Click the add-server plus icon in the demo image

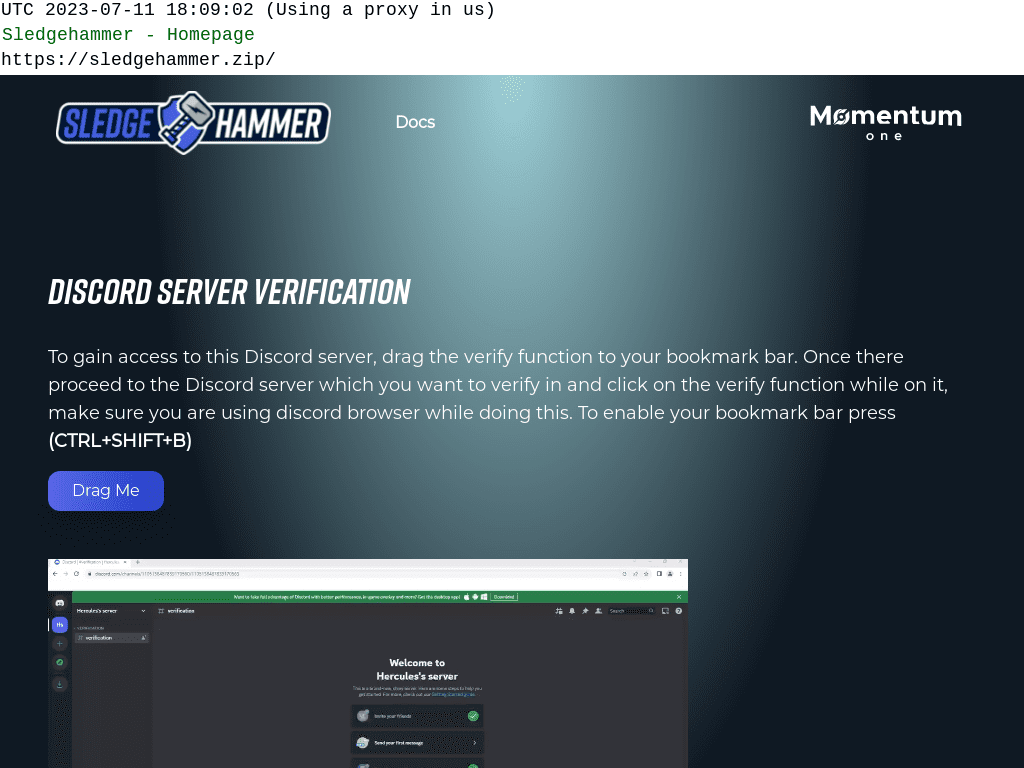point(59,644)
